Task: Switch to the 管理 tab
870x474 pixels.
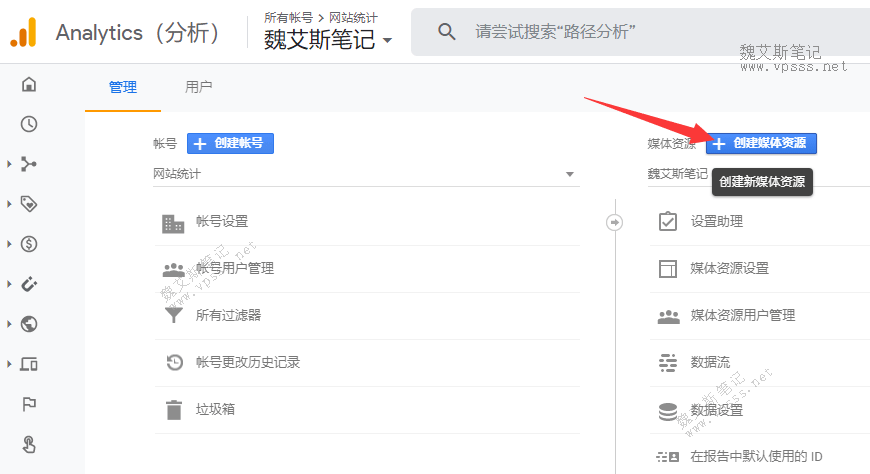Action: [123, 87]
